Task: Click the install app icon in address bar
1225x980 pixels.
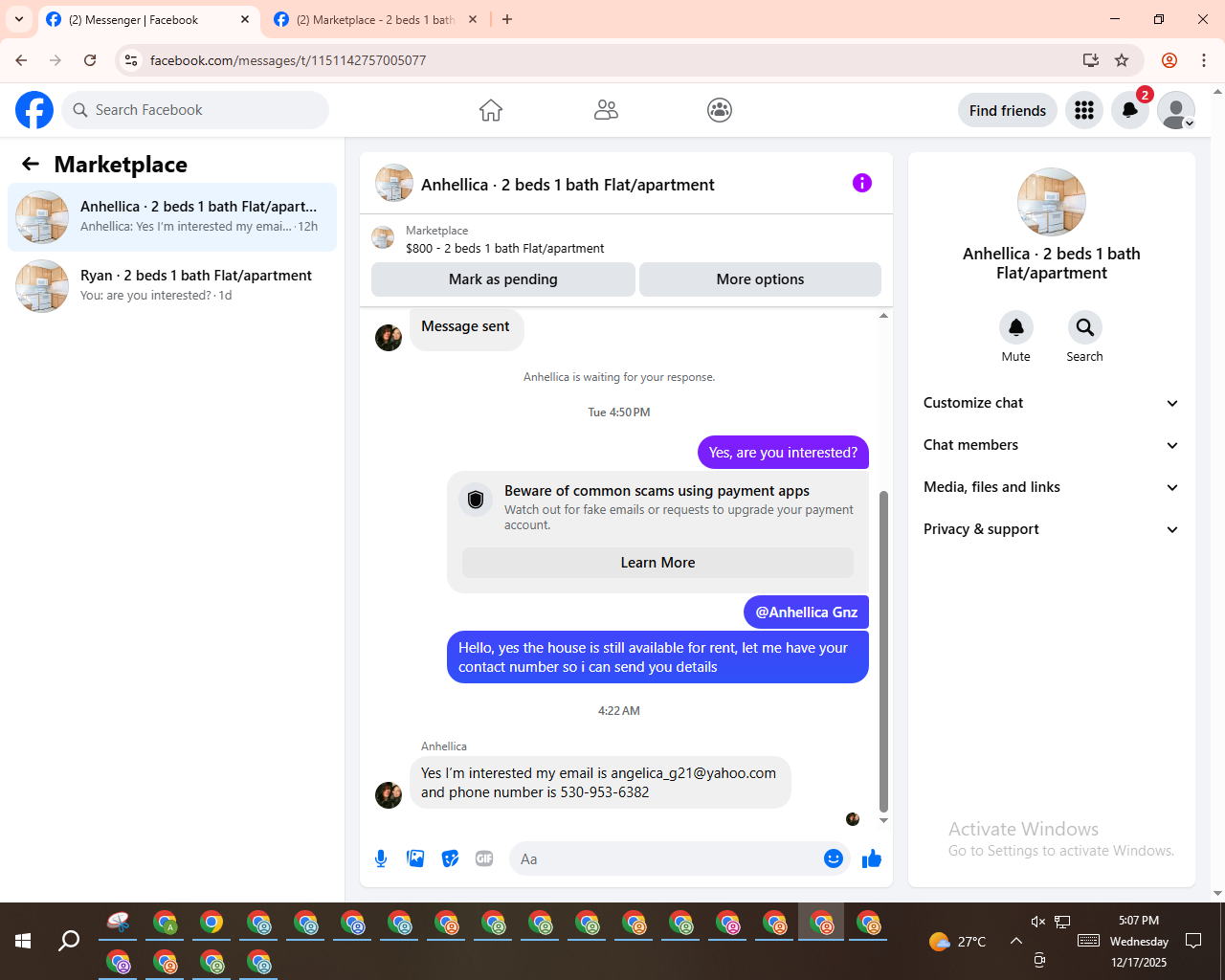Action: click(x=1090, y=60)
